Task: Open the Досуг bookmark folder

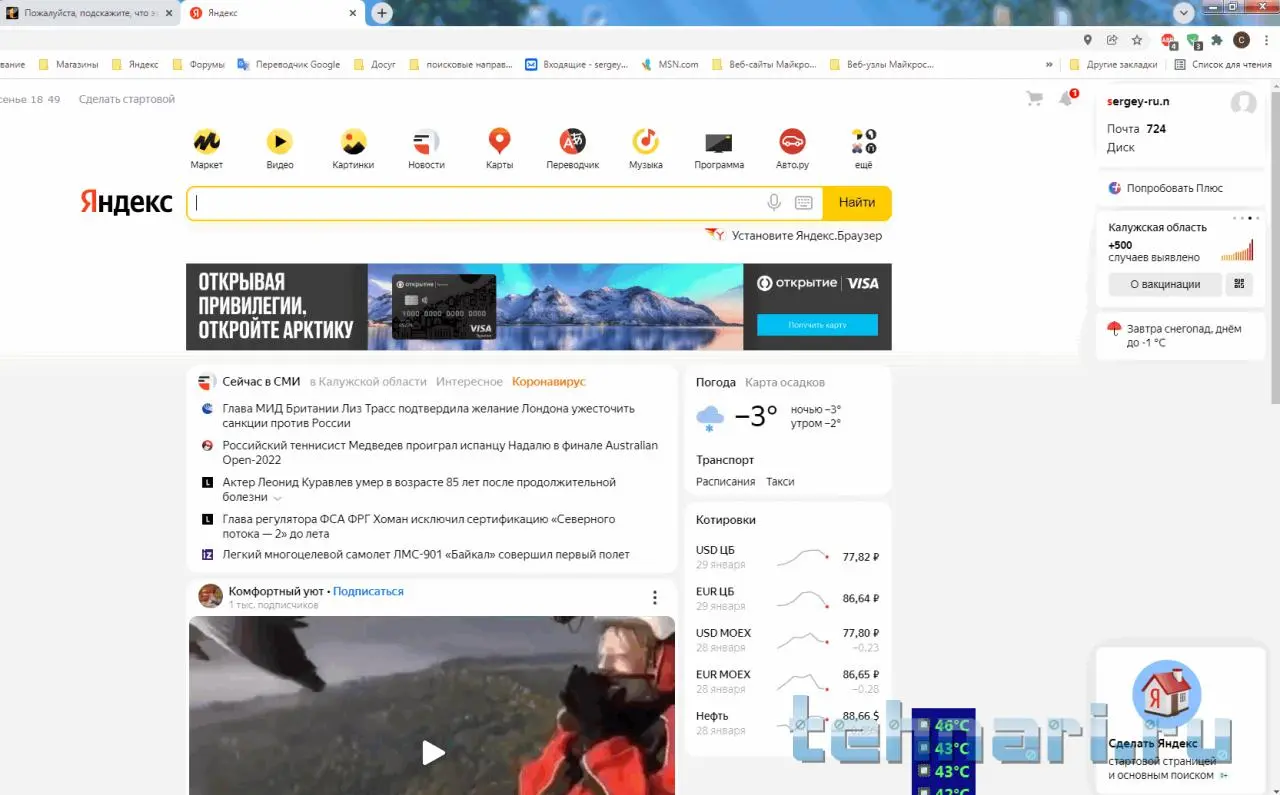Action: (x=376, y=65)
